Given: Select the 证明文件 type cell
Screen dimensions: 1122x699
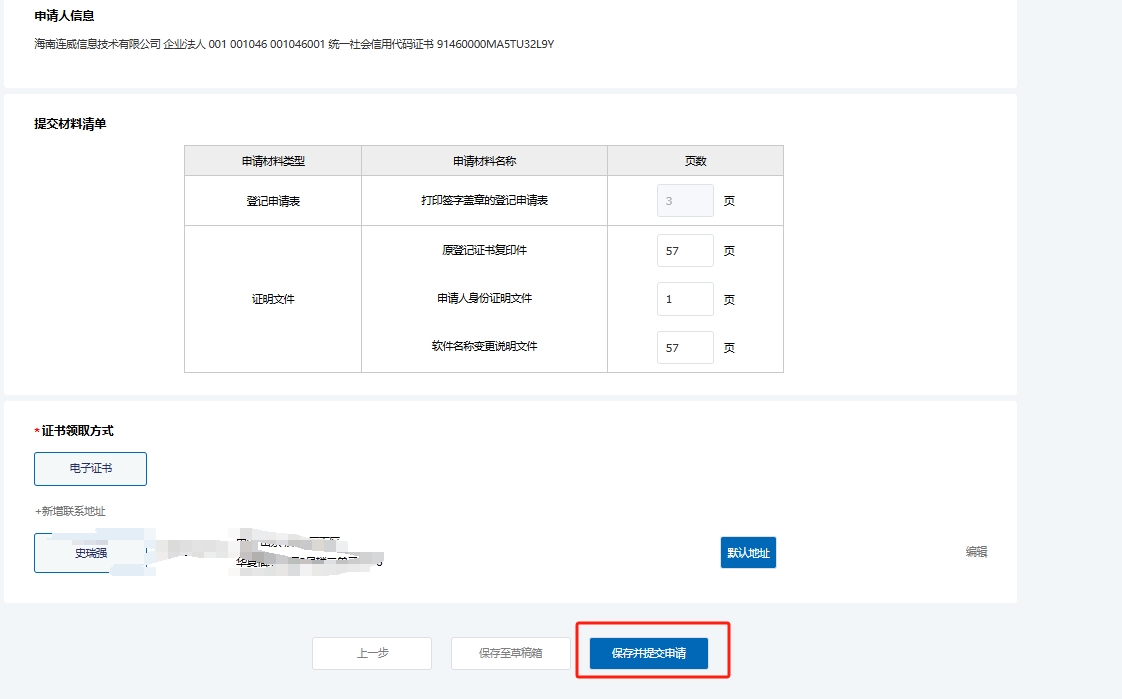Looking at the screenshot, I should click(x=273, y=299).
